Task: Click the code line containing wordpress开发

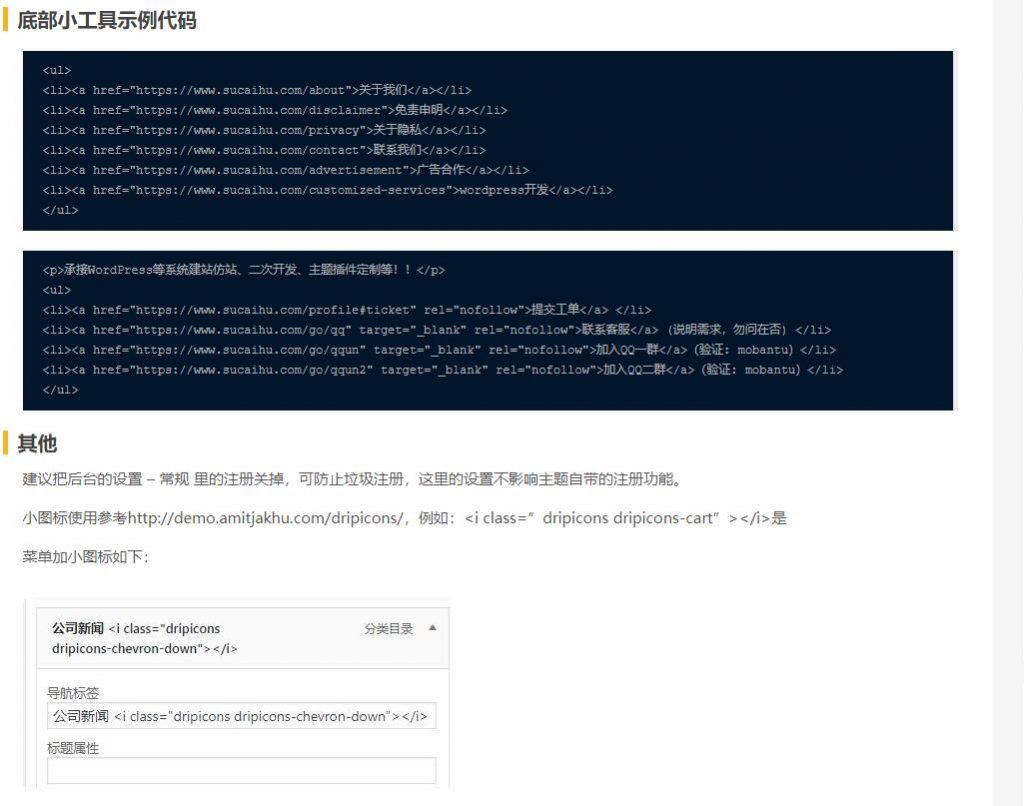Action: (328, 190)
